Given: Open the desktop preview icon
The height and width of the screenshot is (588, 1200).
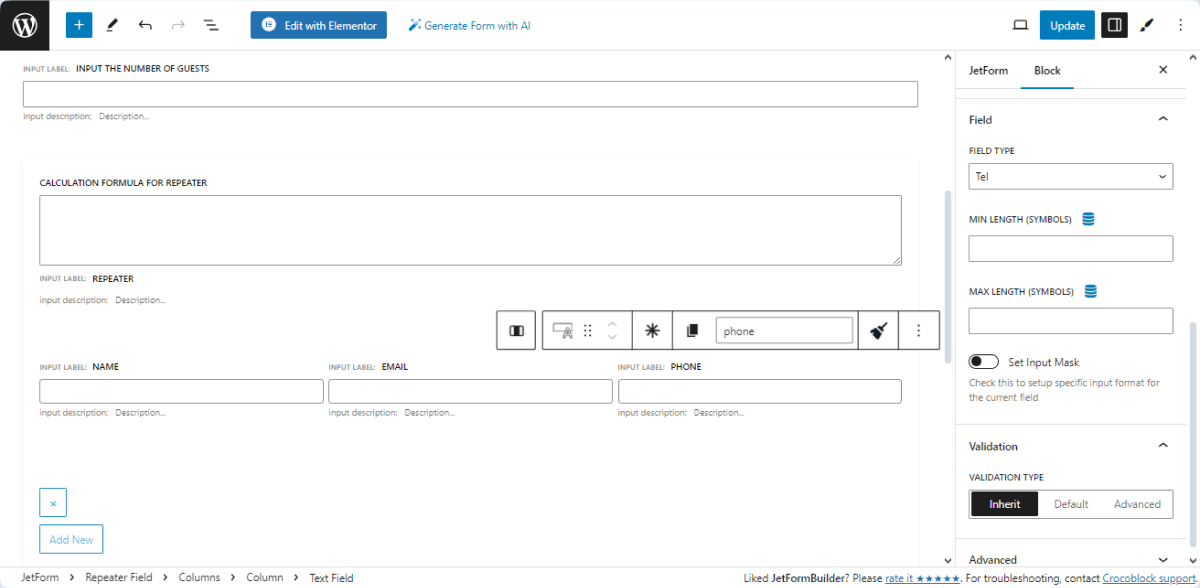Looking at the screenshot, I should point(1020,24).
